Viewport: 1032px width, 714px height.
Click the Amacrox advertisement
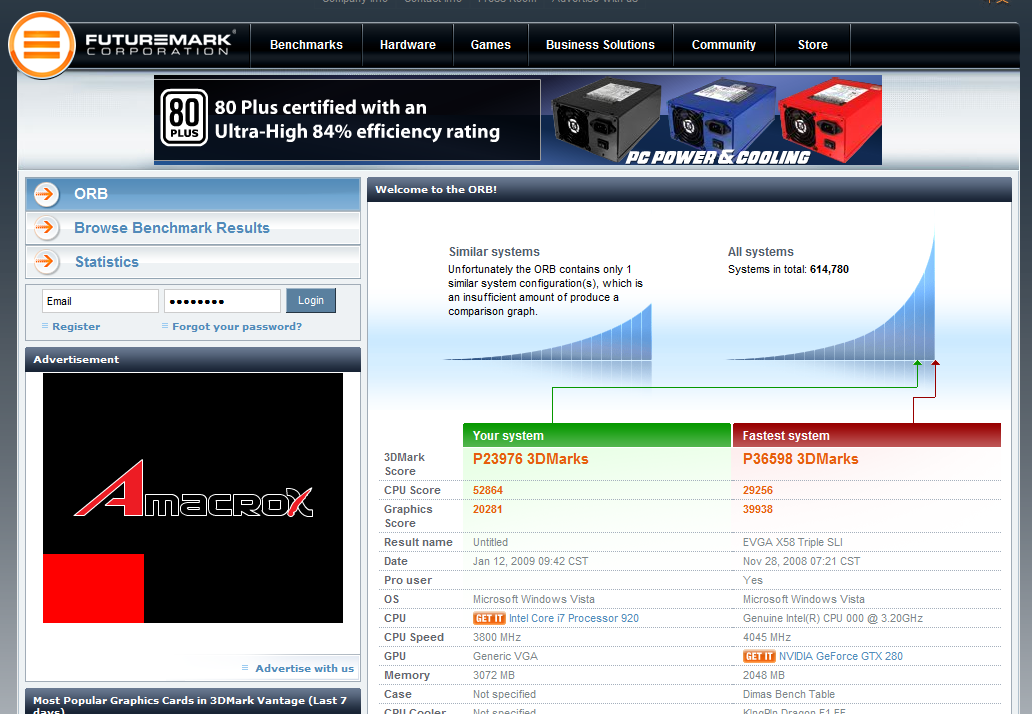(193, 498)
